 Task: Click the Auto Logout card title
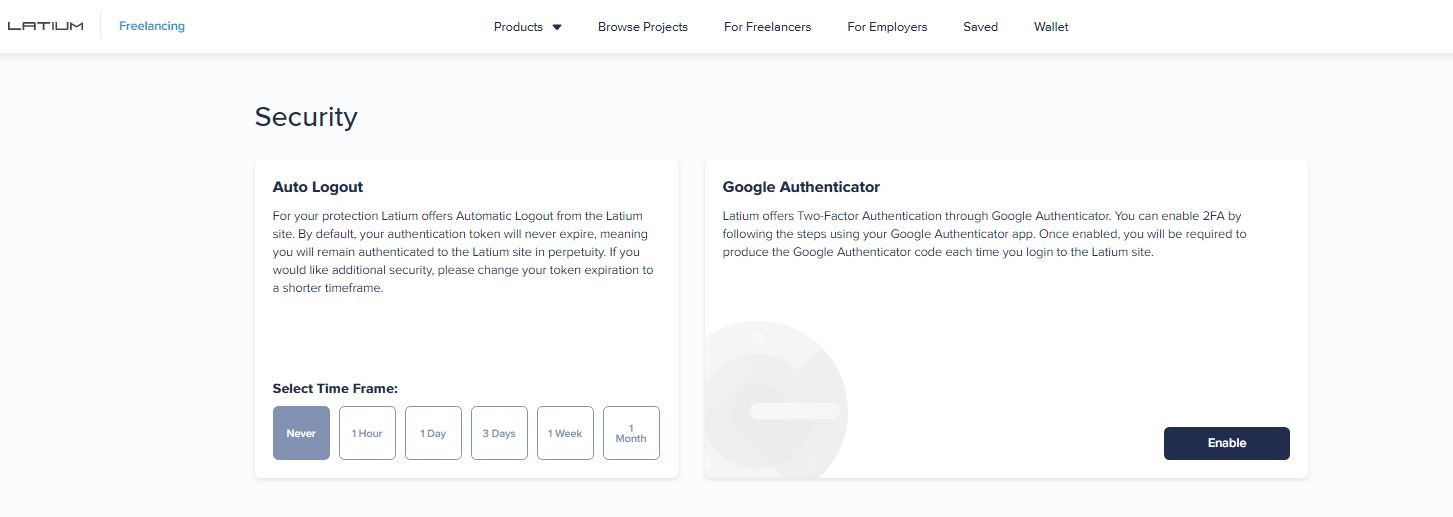pos(318,187)
